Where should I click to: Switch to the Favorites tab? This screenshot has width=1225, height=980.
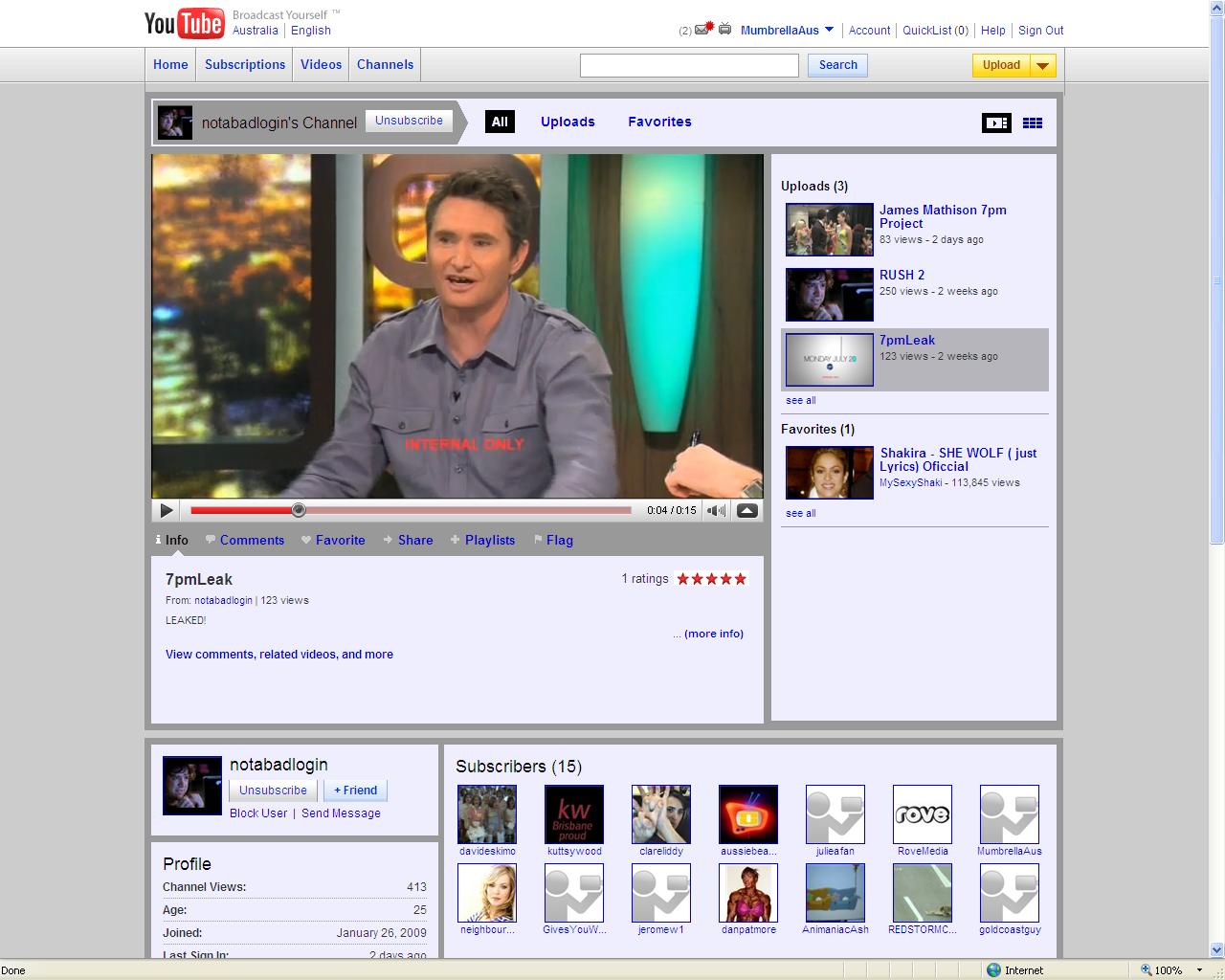(x=659, y=122)
